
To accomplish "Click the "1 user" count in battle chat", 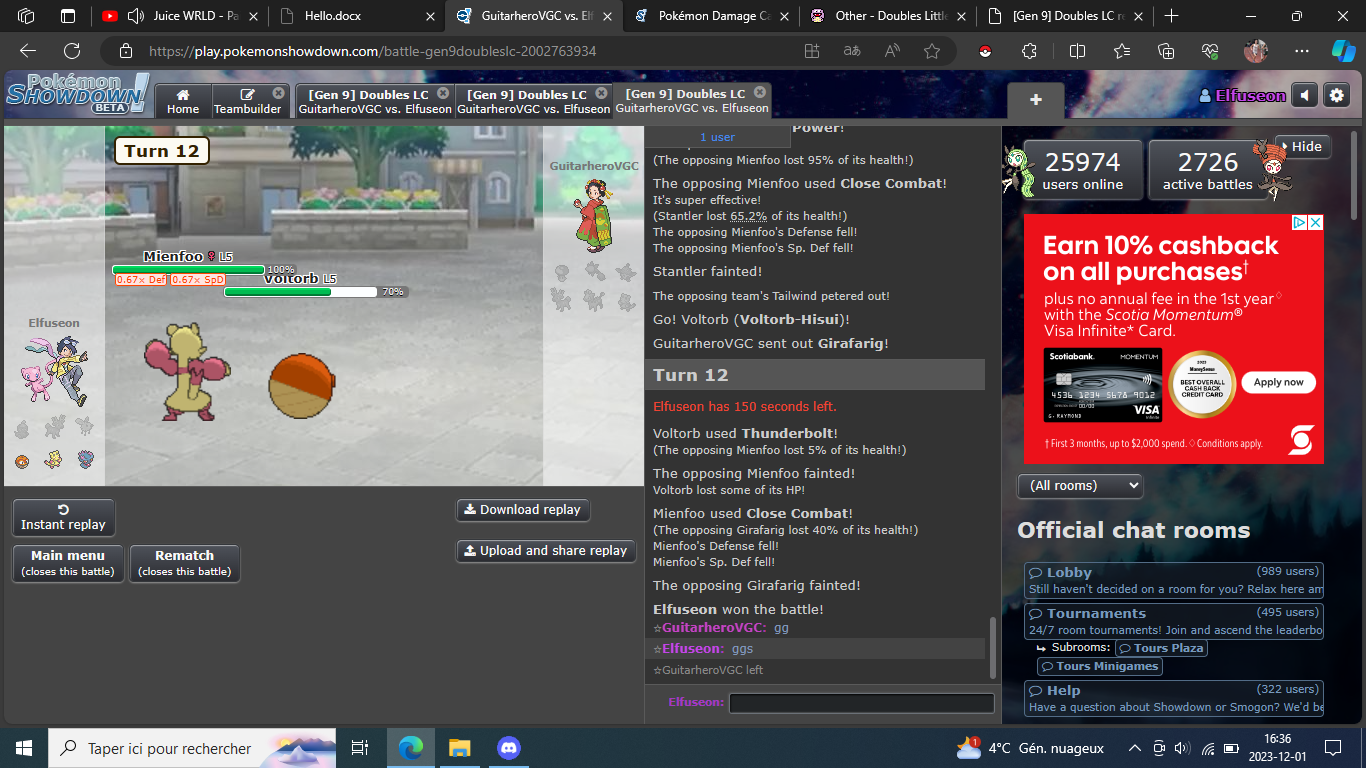I will 717,137.
